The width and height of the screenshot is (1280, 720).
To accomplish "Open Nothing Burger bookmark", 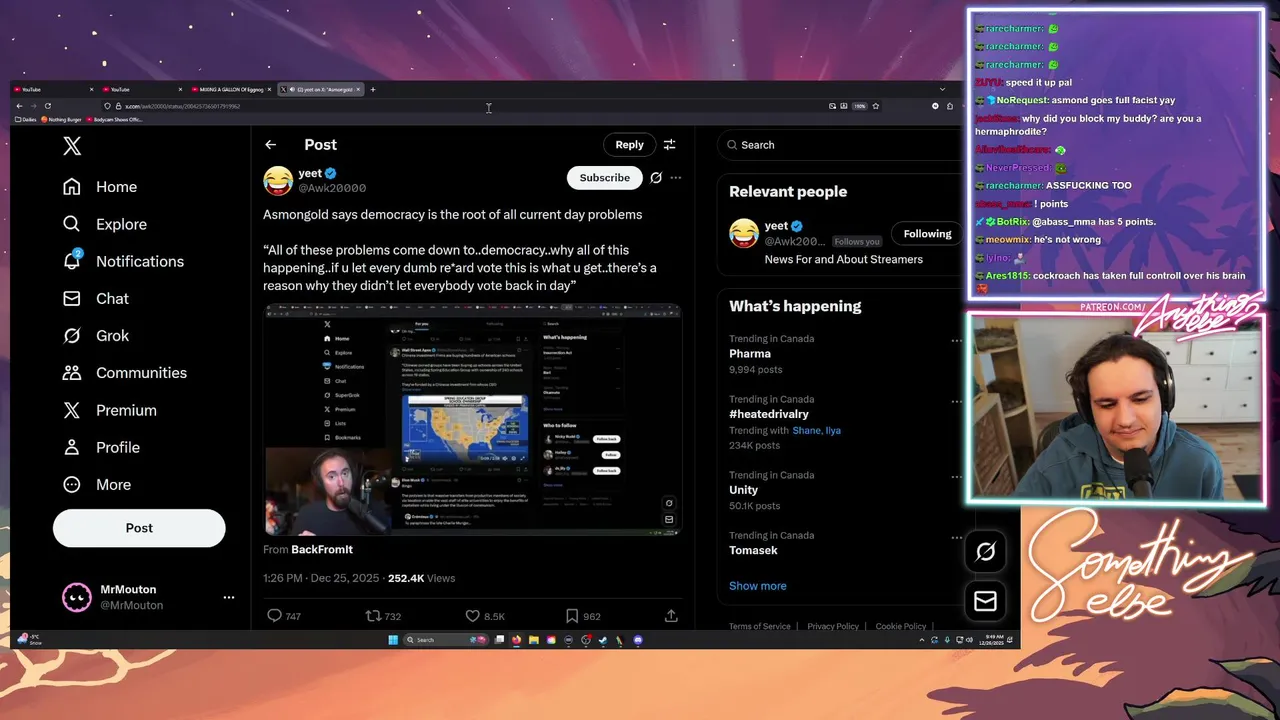I will [x=61, y=119].
